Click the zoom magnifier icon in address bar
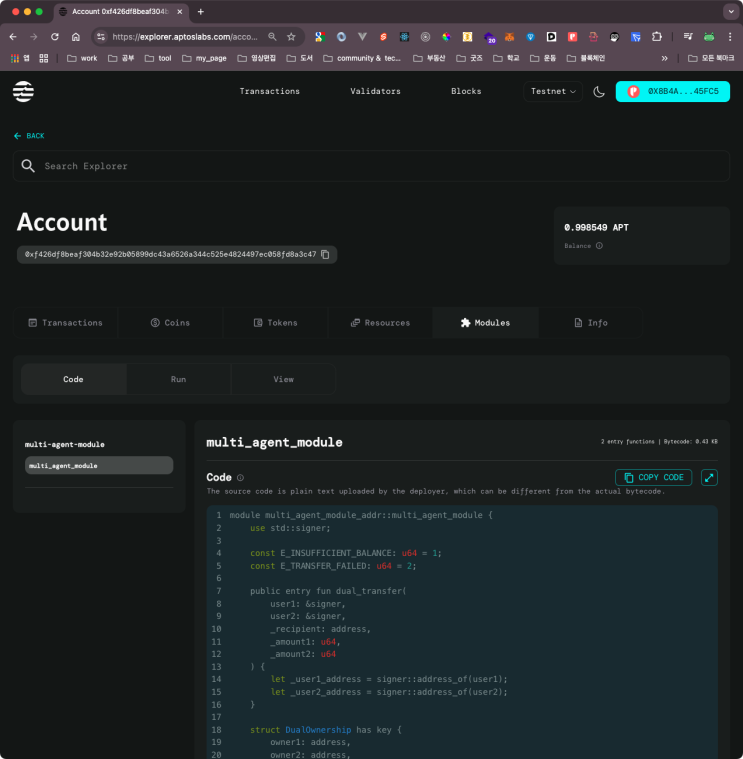 click(x=272, y=37)
